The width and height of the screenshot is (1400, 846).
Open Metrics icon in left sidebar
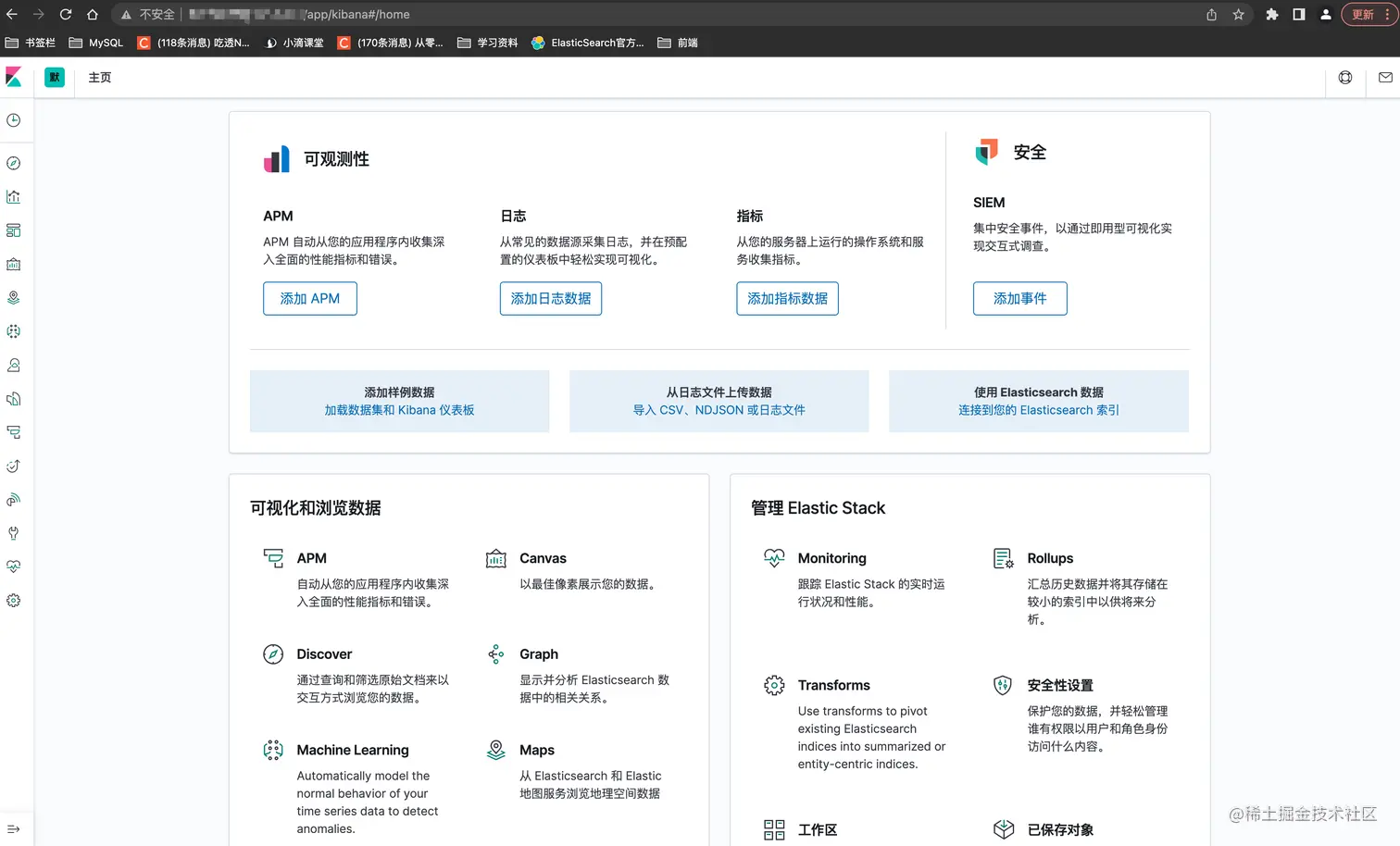click(14, 365)
